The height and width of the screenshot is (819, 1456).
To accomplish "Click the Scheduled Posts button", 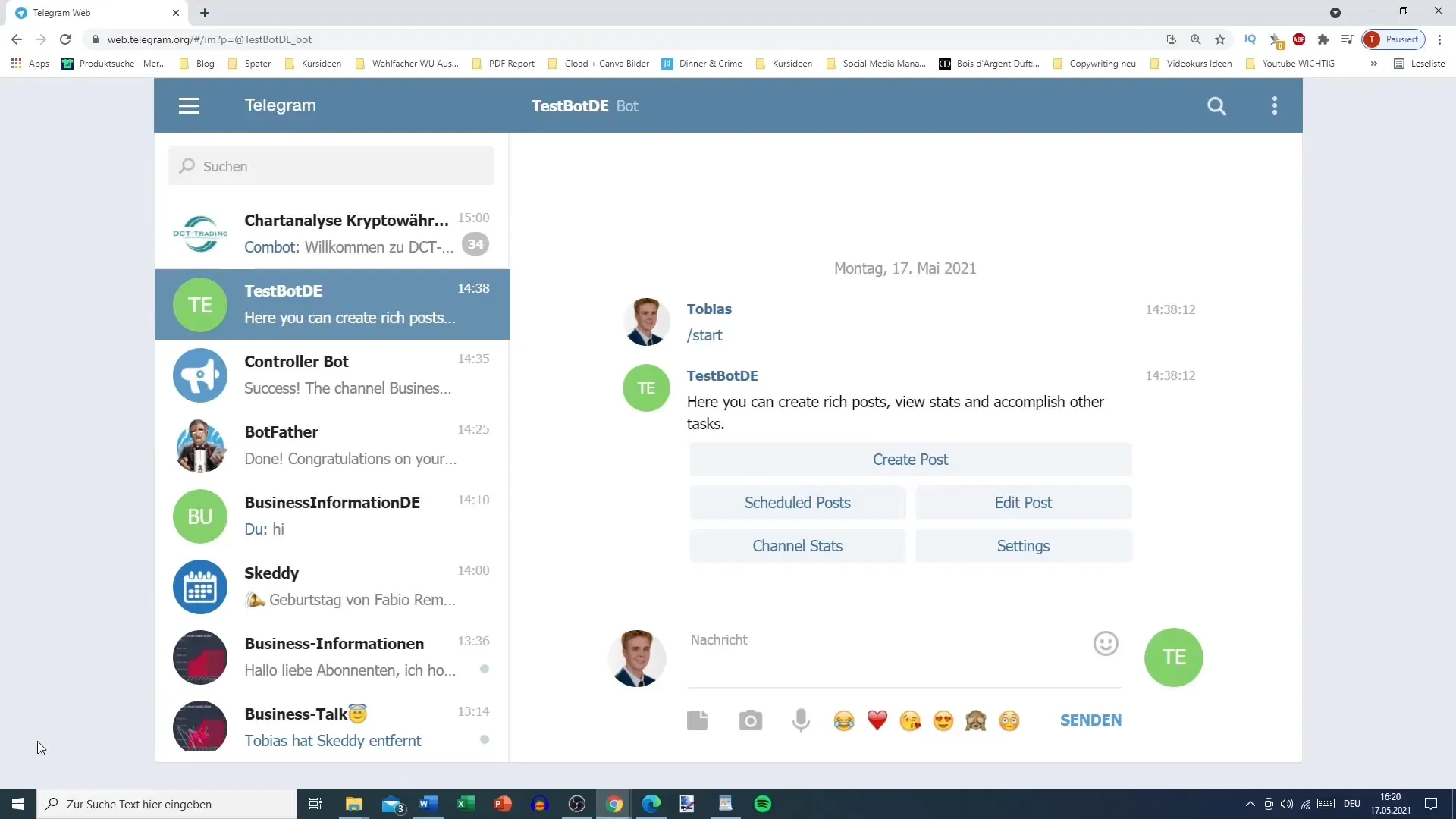I will coord(797,502).
